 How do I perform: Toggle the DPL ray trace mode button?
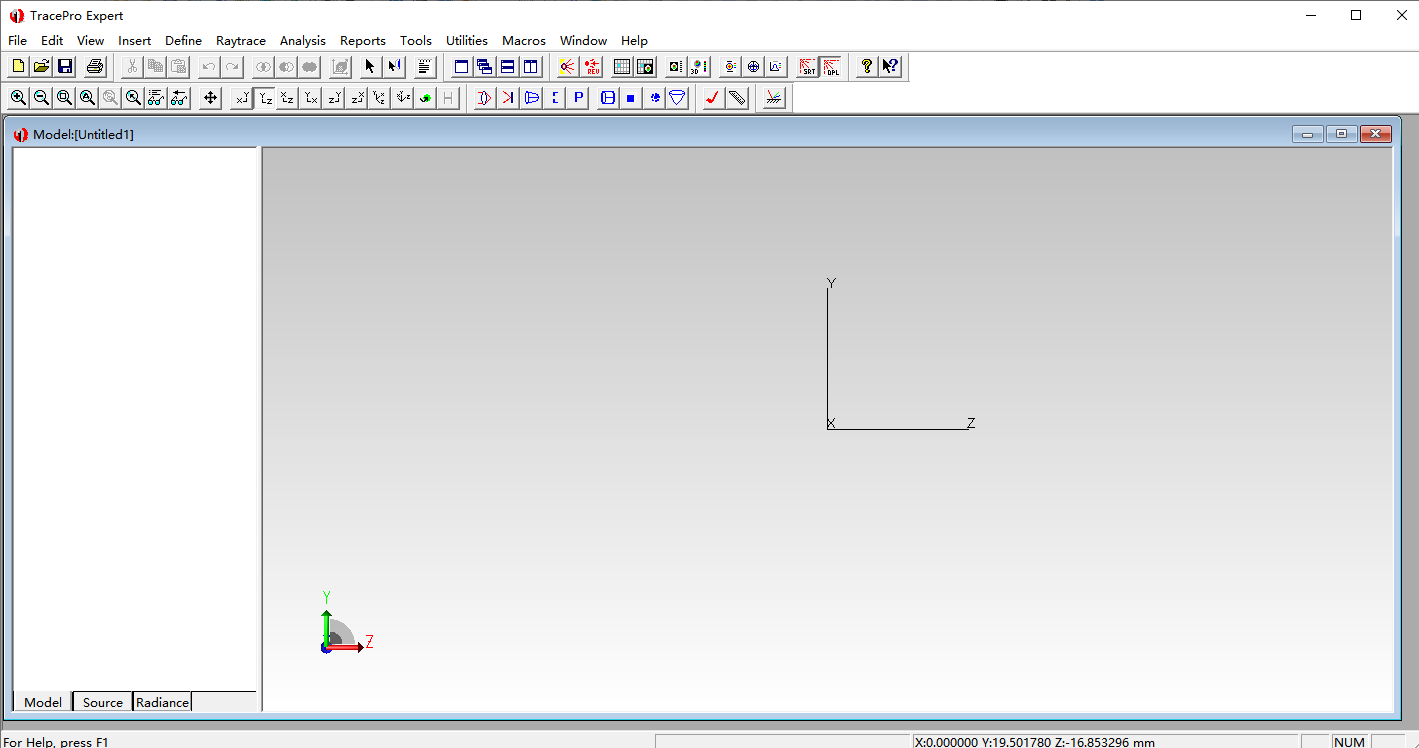pos(831,67)
